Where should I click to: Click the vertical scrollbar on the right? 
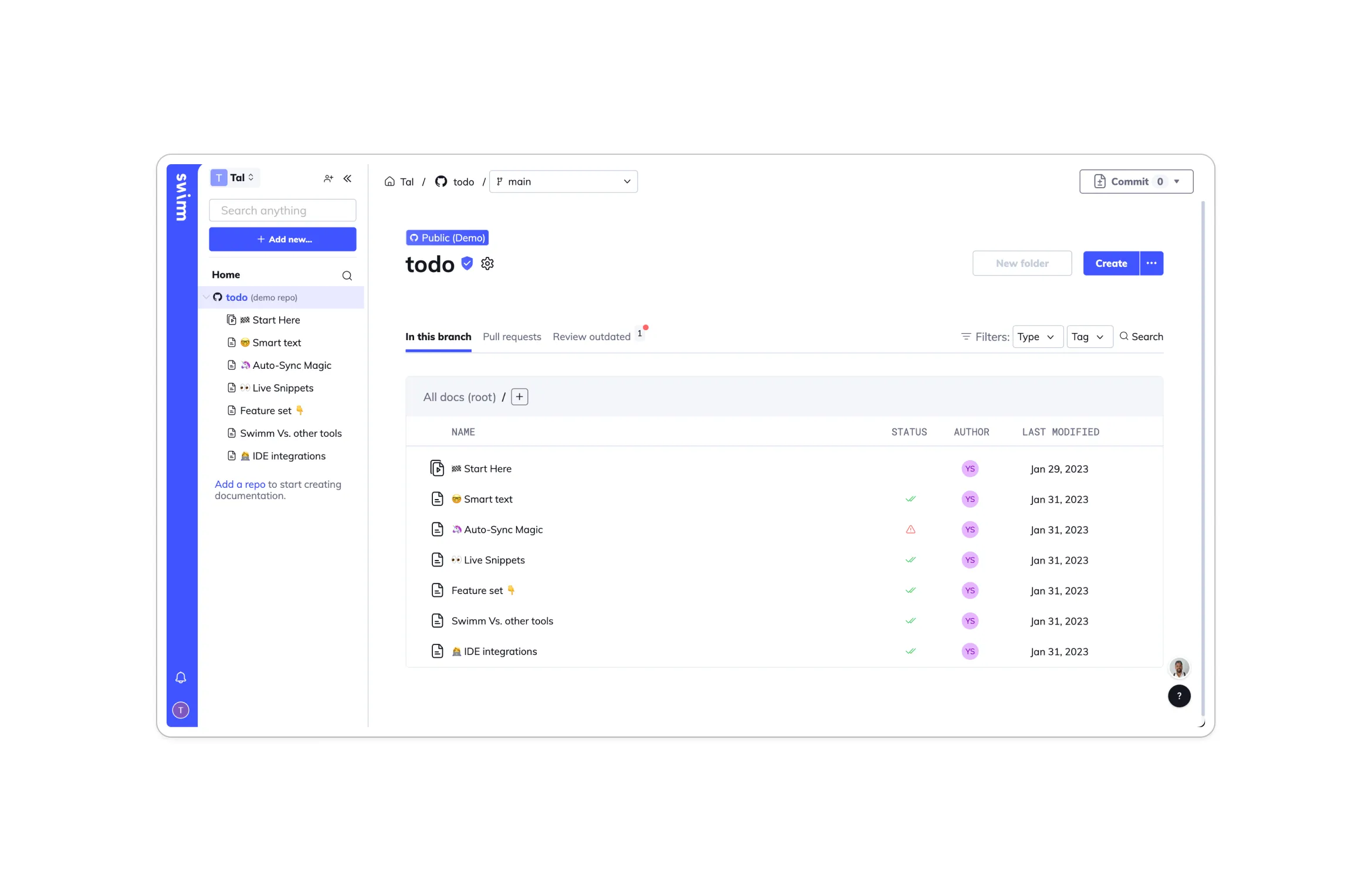click(x=1203, y=458)
